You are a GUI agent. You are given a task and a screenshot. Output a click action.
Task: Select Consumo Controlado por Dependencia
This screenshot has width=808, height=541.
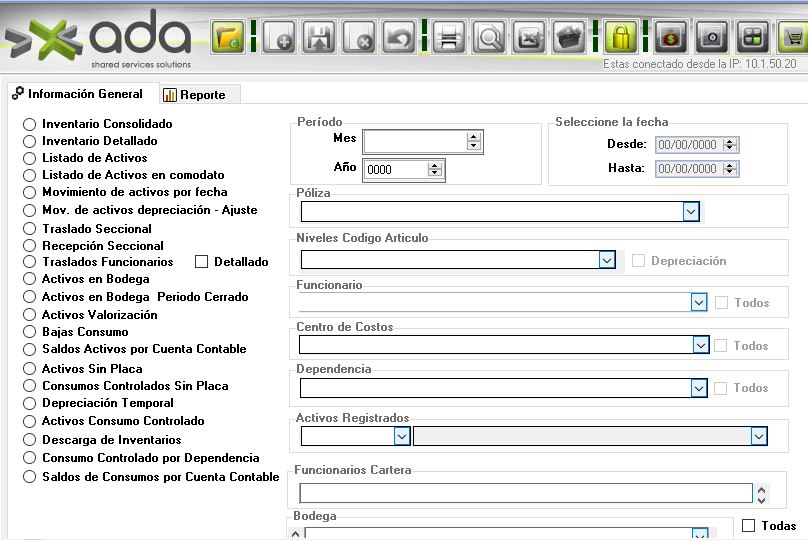coord(29,458)
